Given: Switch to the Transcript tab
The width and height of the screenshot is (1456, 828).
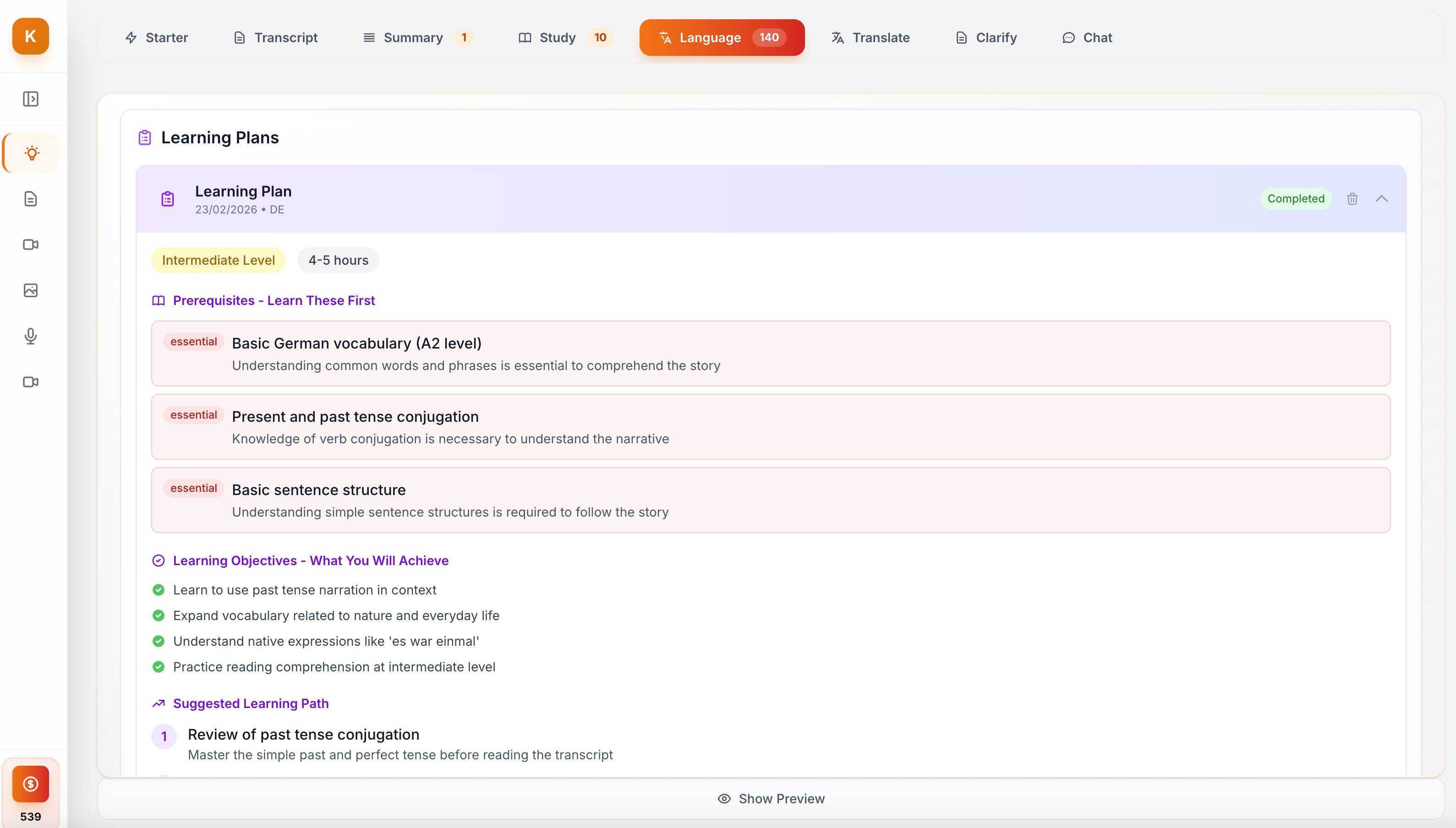Looking at the screenshot, I should click(x=275, y=38).
